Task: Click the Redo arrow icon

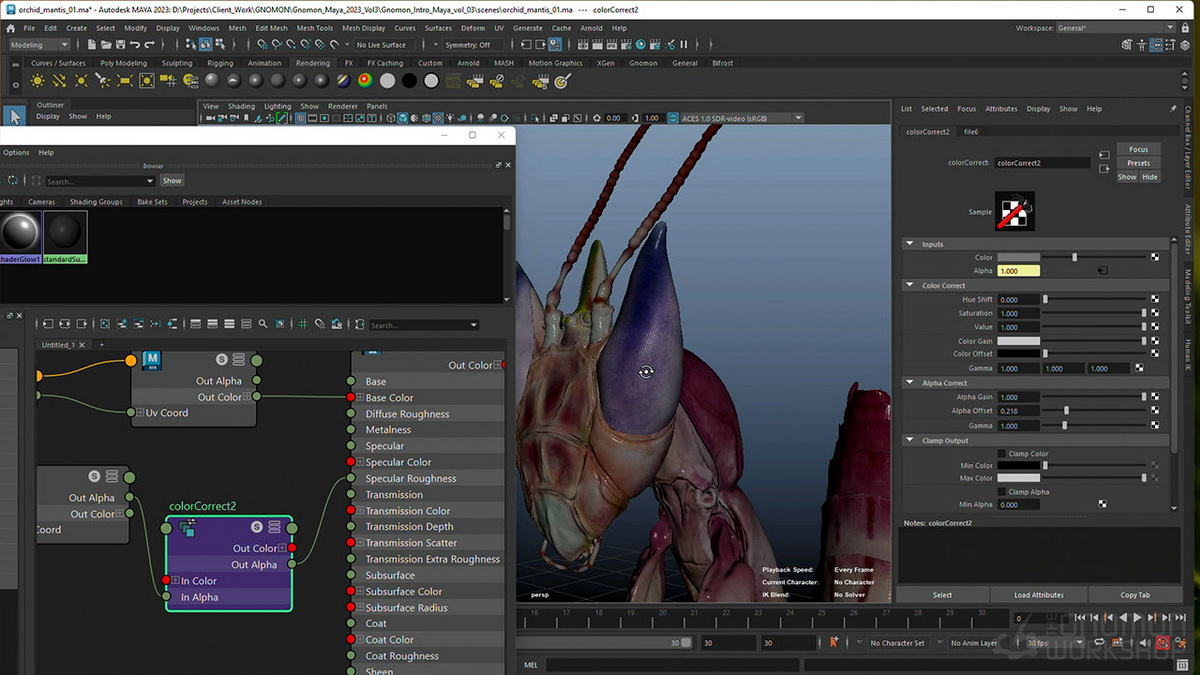Action: tap(150, 45)
